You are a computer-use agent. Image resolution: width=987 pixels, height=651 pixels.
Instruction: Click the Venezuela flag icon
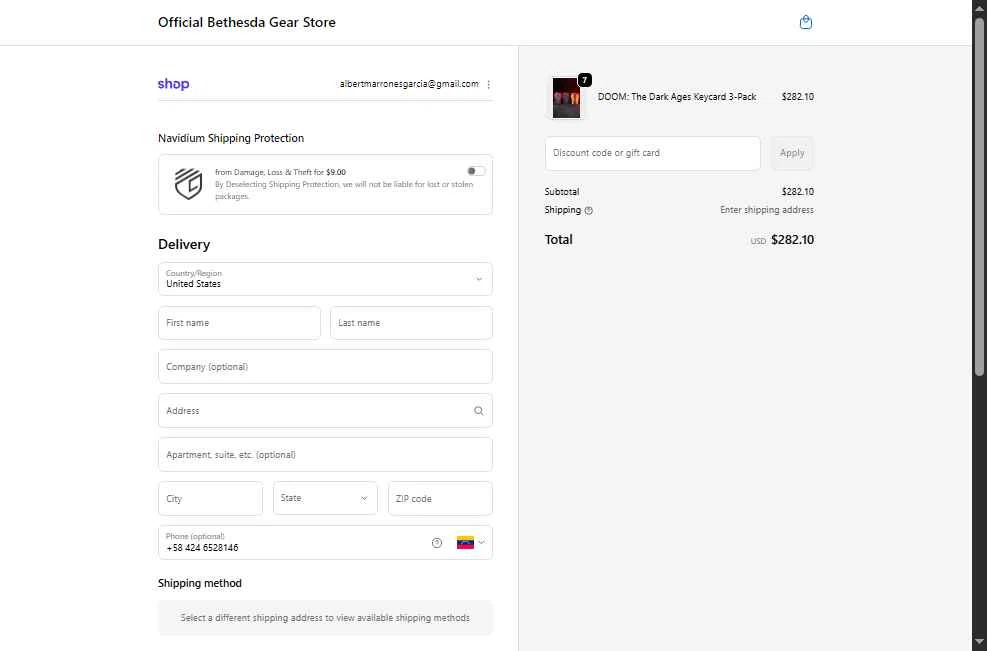click(x=465, y=543)
